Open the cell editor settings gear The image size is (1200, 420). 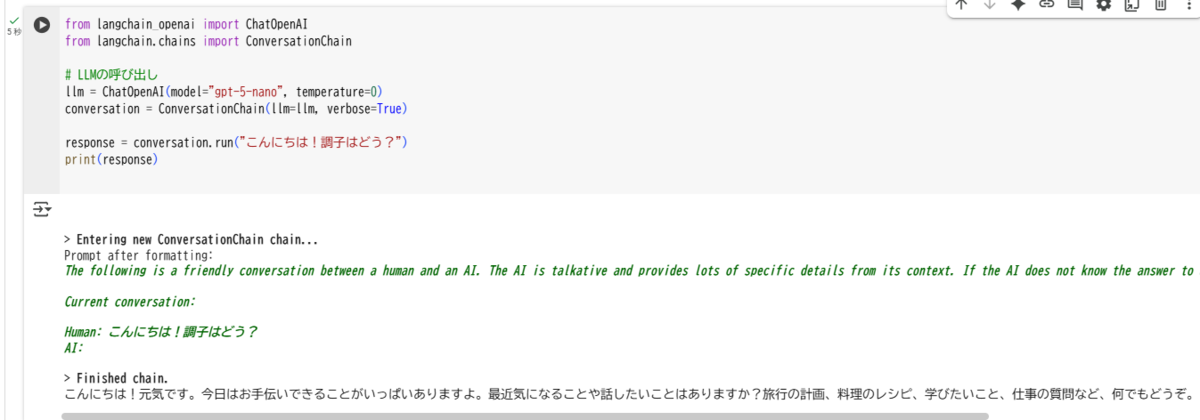pos(1104,4)
